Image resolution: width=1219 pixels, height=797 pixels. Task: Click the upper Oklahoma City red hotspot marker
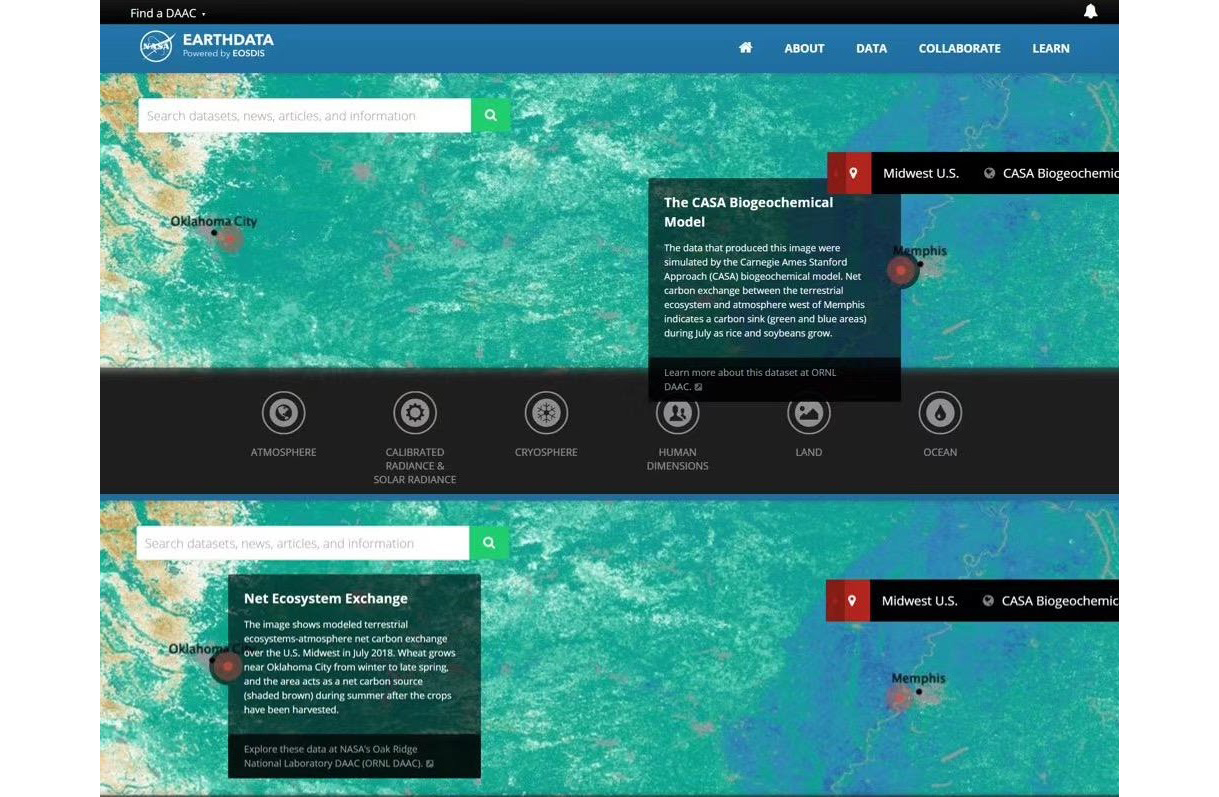pos(230,239)
